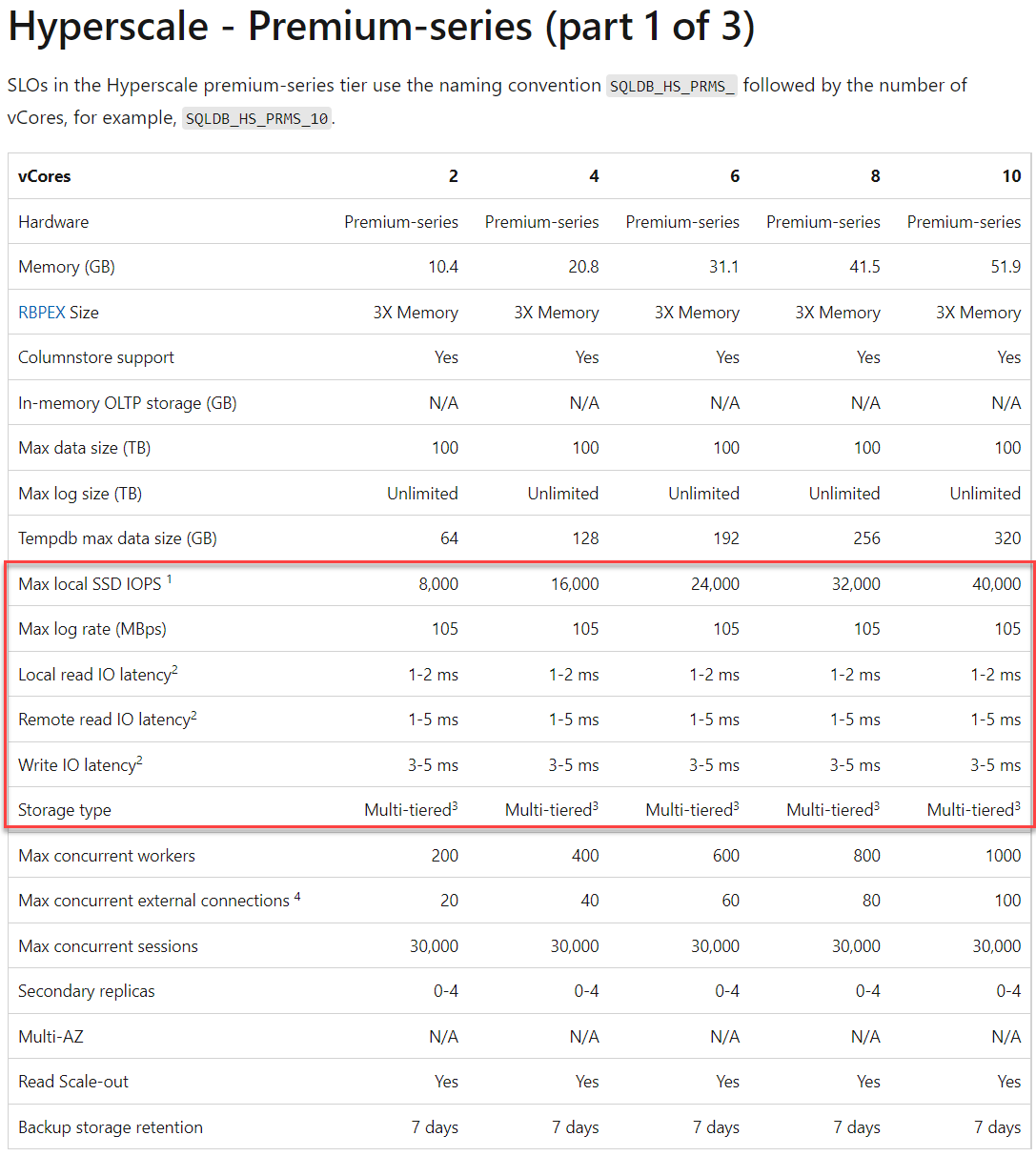Viewport: 1036px width, 1156px height.
Task: Select the code text SQLDB_HS_PRMS_10
Action: 256,119
